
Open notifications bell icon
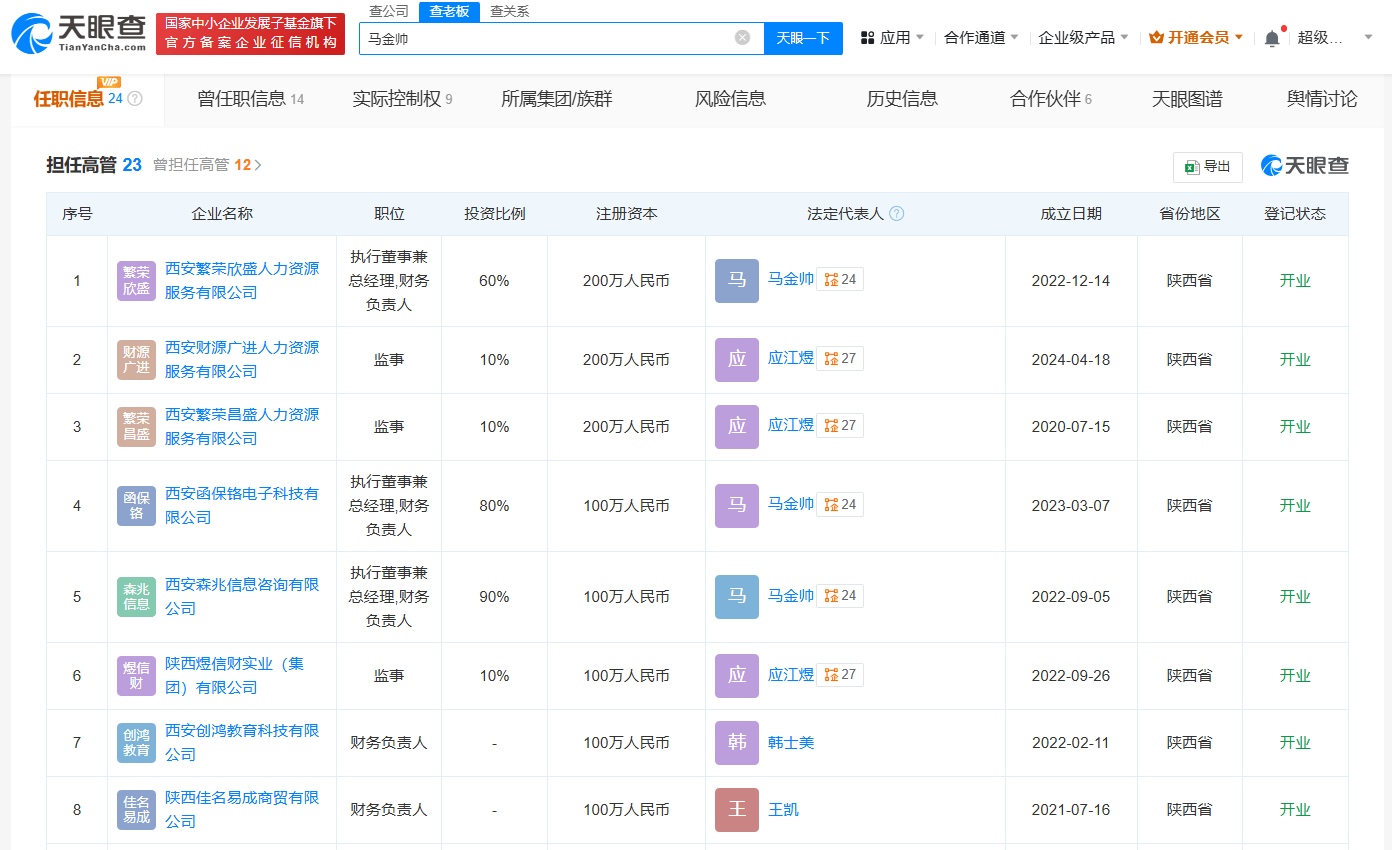point(1271,38)
